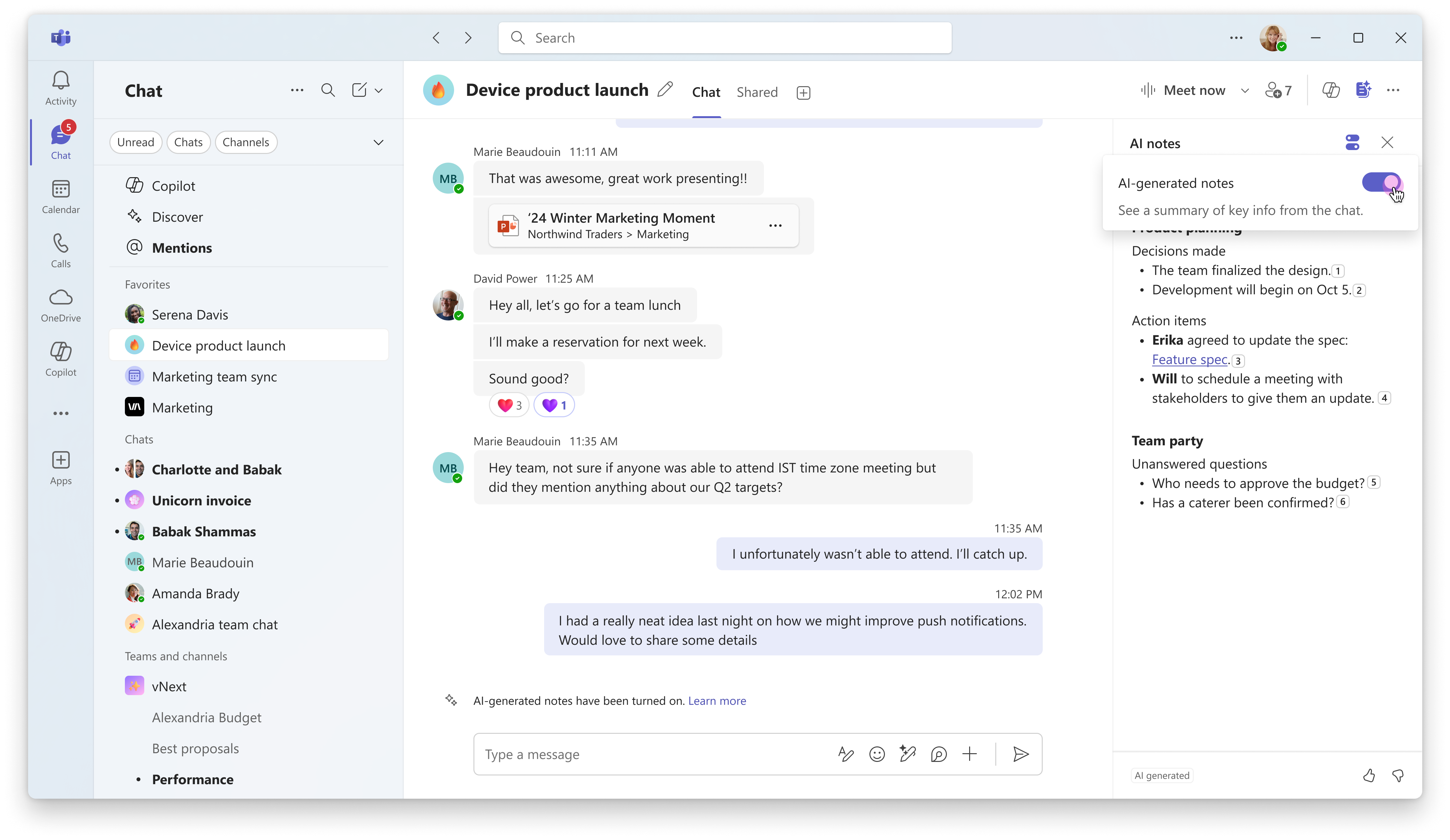
Task: Open Mentions in chat list
Action: [x=248, y=248]
